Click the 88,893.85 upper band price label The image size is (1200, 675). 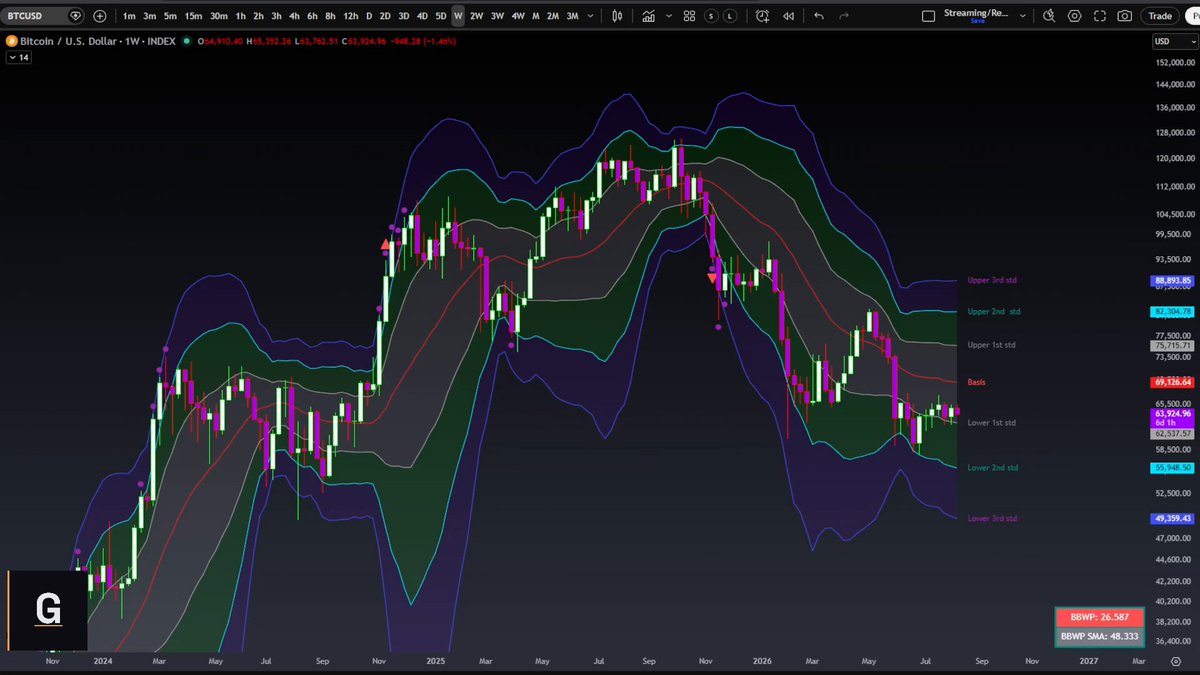point(1173,281)
